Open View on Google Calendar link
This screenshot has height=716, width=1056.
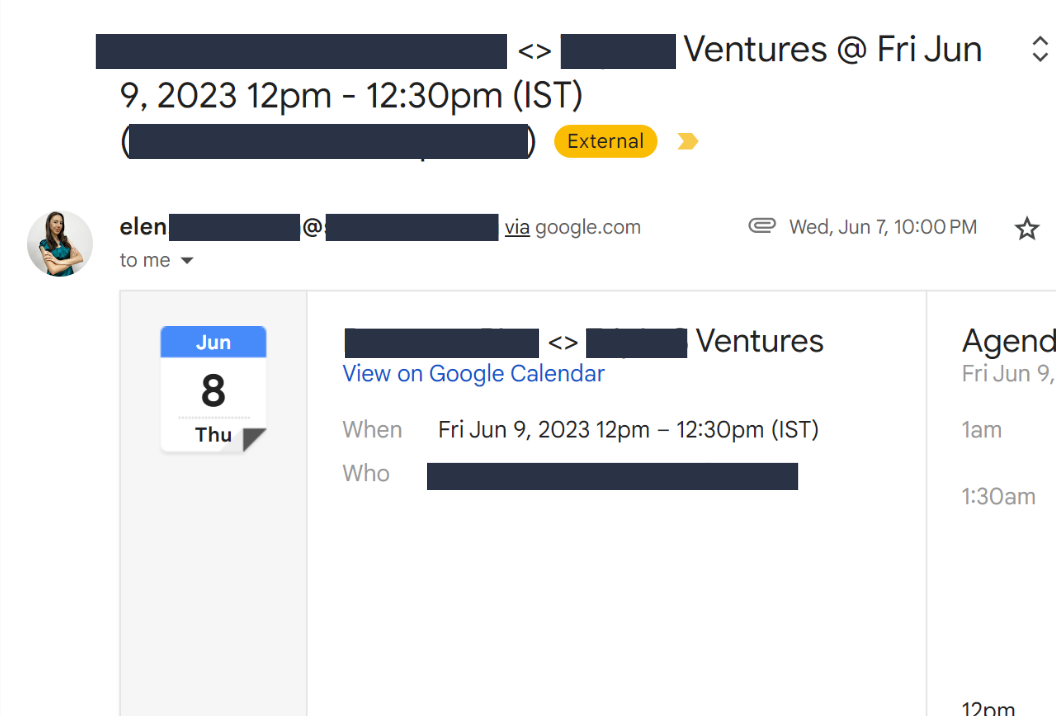click(473, 374)
